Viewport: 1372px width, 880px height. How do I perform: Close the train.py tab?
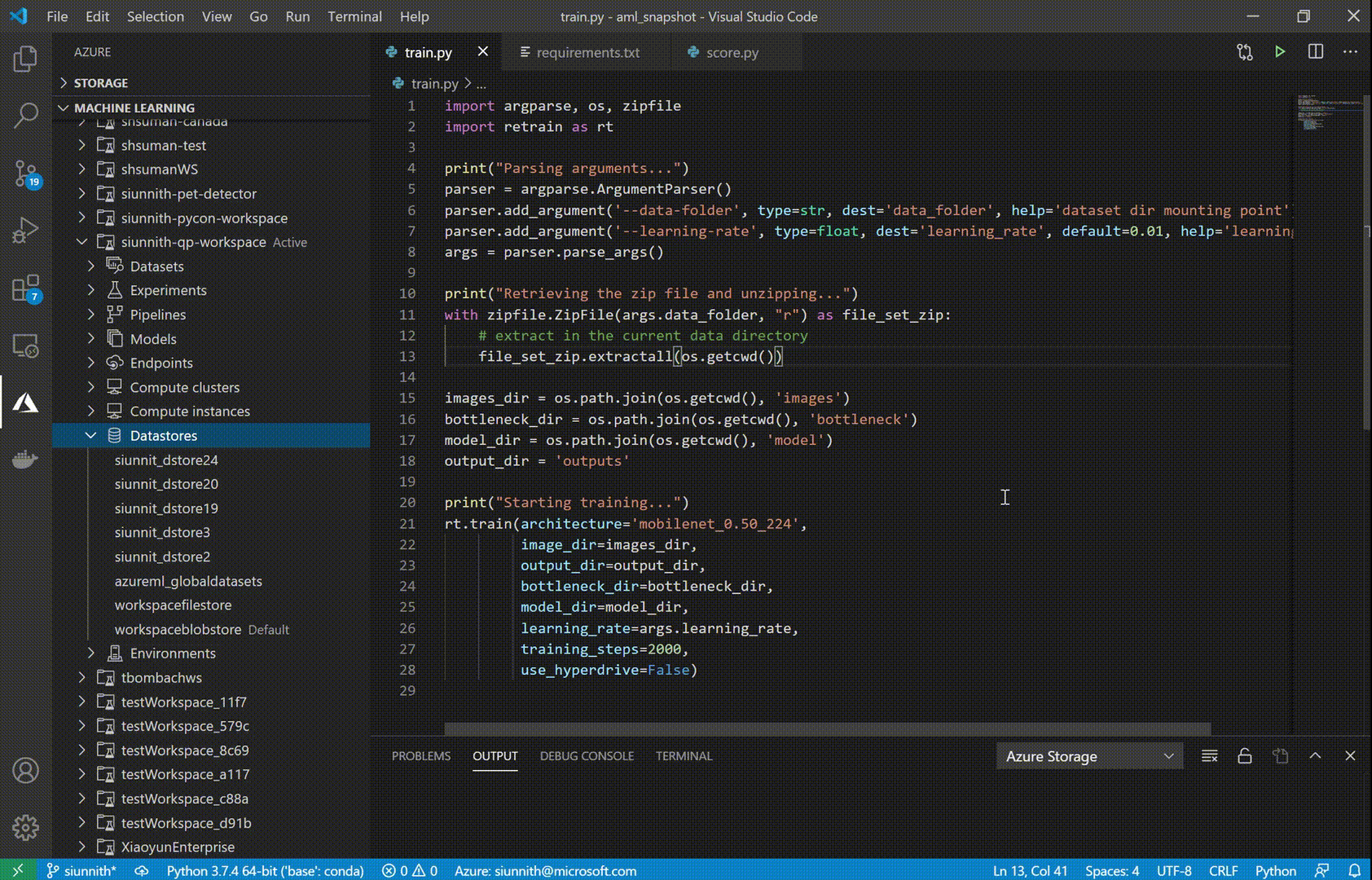[x=483, y=51]
